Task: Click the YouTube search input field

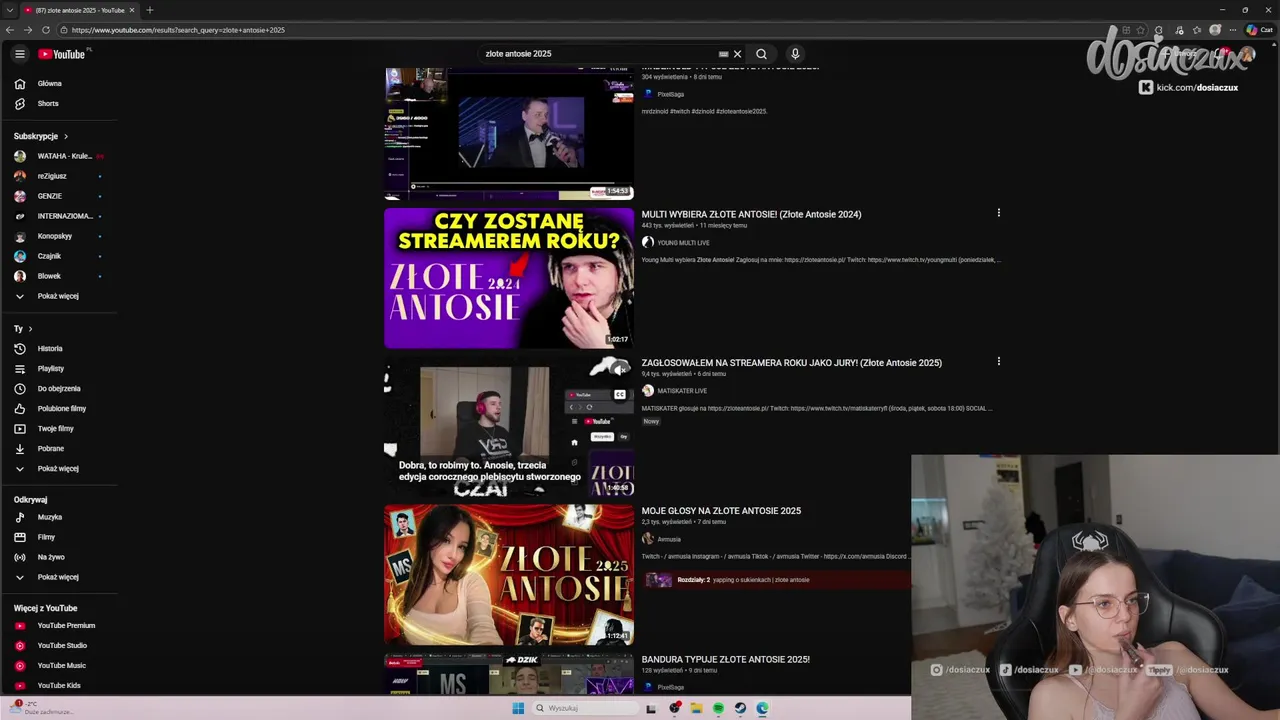Action: click(x=596, y=54)
